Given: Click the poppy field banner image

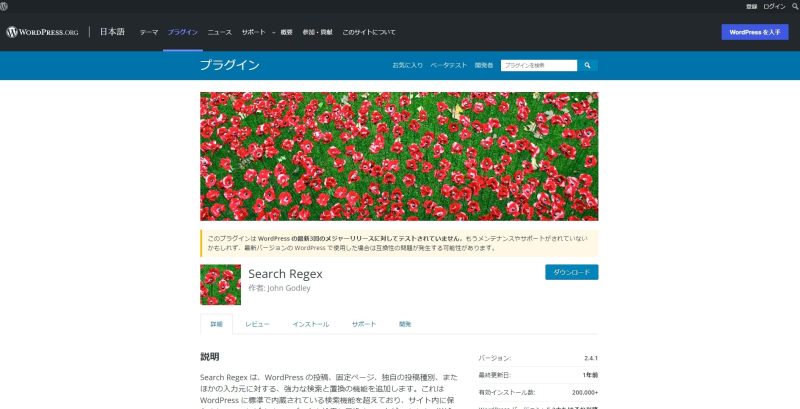Looking at the screenshot, I should pos(399,156).
